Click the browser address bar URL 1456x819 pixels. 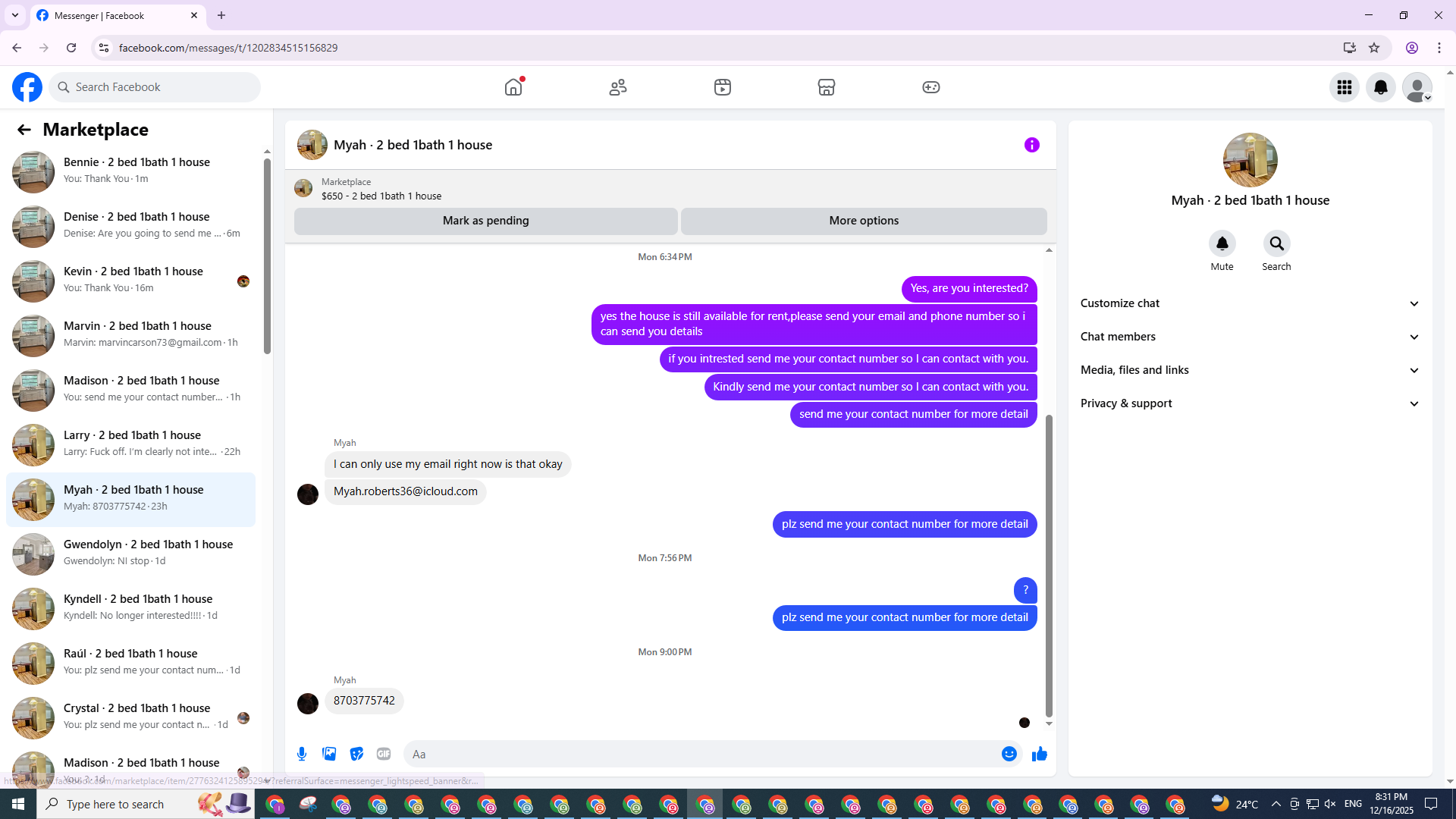click(x=228, y=48)
